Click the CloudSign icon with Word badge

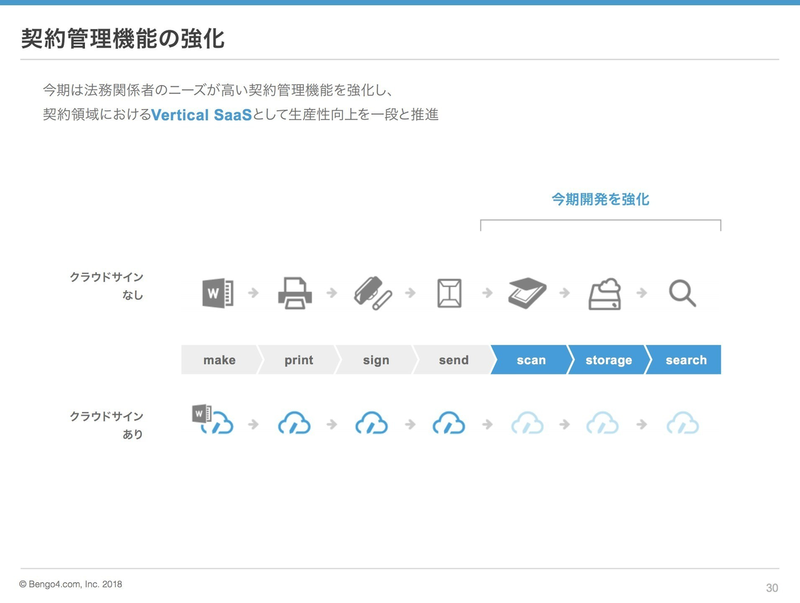tap(212, 420)
